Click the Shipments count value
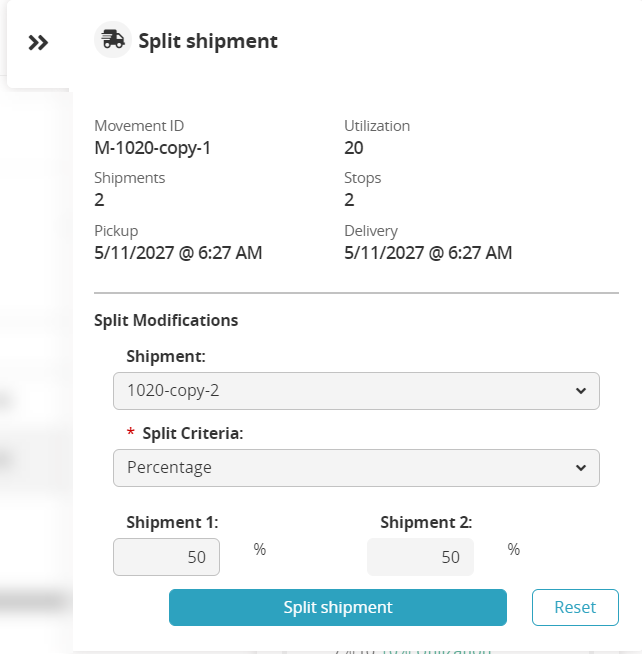This screenshot has width=642, height=654. pos(100,200)
